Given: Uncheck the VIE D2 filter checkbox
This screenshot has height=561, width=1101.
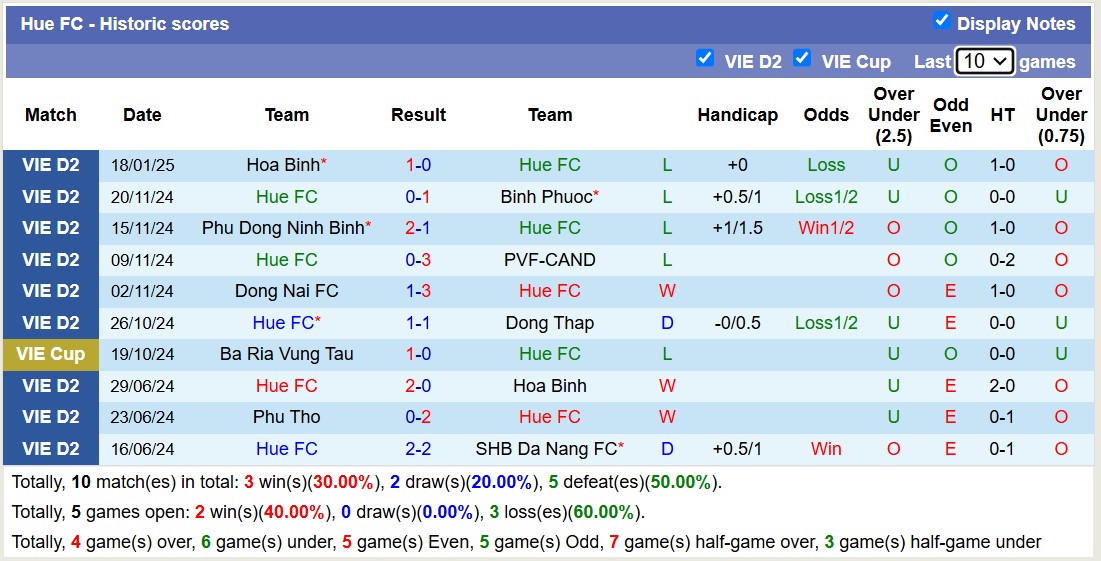Looking at the screenshot, I should [x=705, y=59].
